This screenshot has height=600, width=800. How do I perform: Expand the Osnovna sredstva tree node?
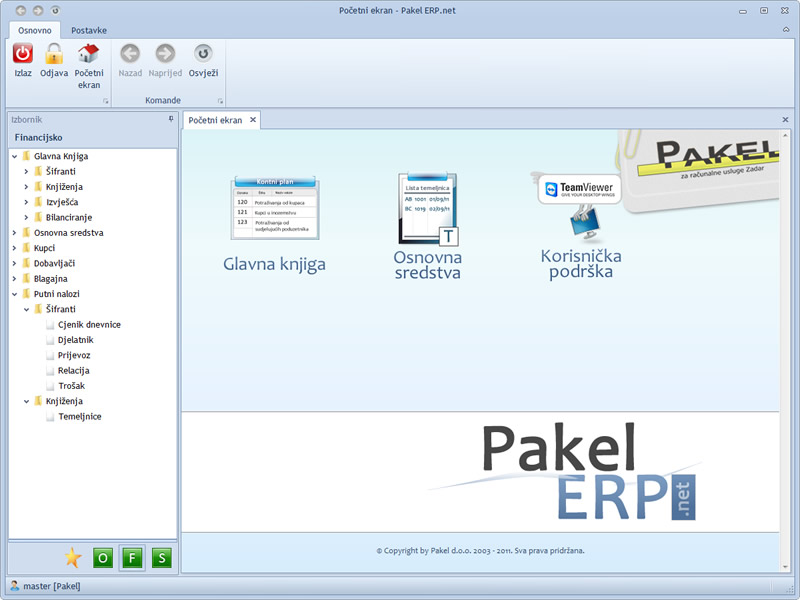(15, 233)
